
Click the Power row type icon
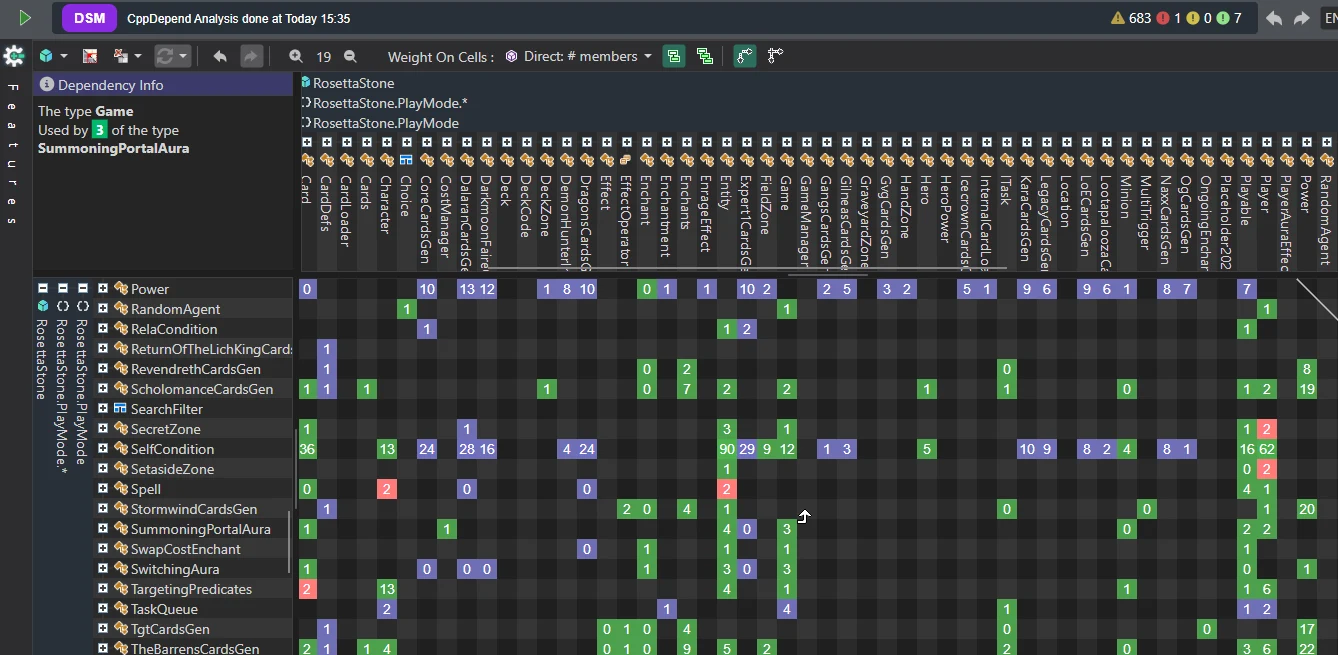click(120, 289)
